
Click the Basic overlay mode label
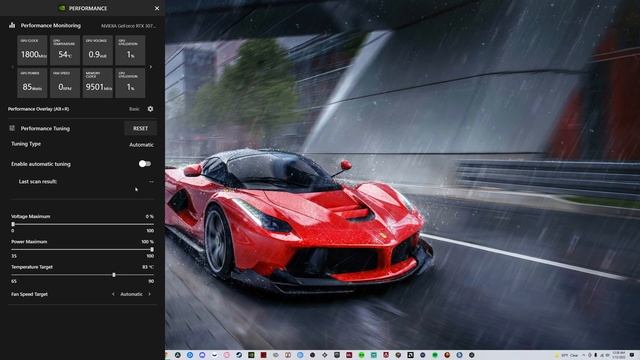pos(134,109)
